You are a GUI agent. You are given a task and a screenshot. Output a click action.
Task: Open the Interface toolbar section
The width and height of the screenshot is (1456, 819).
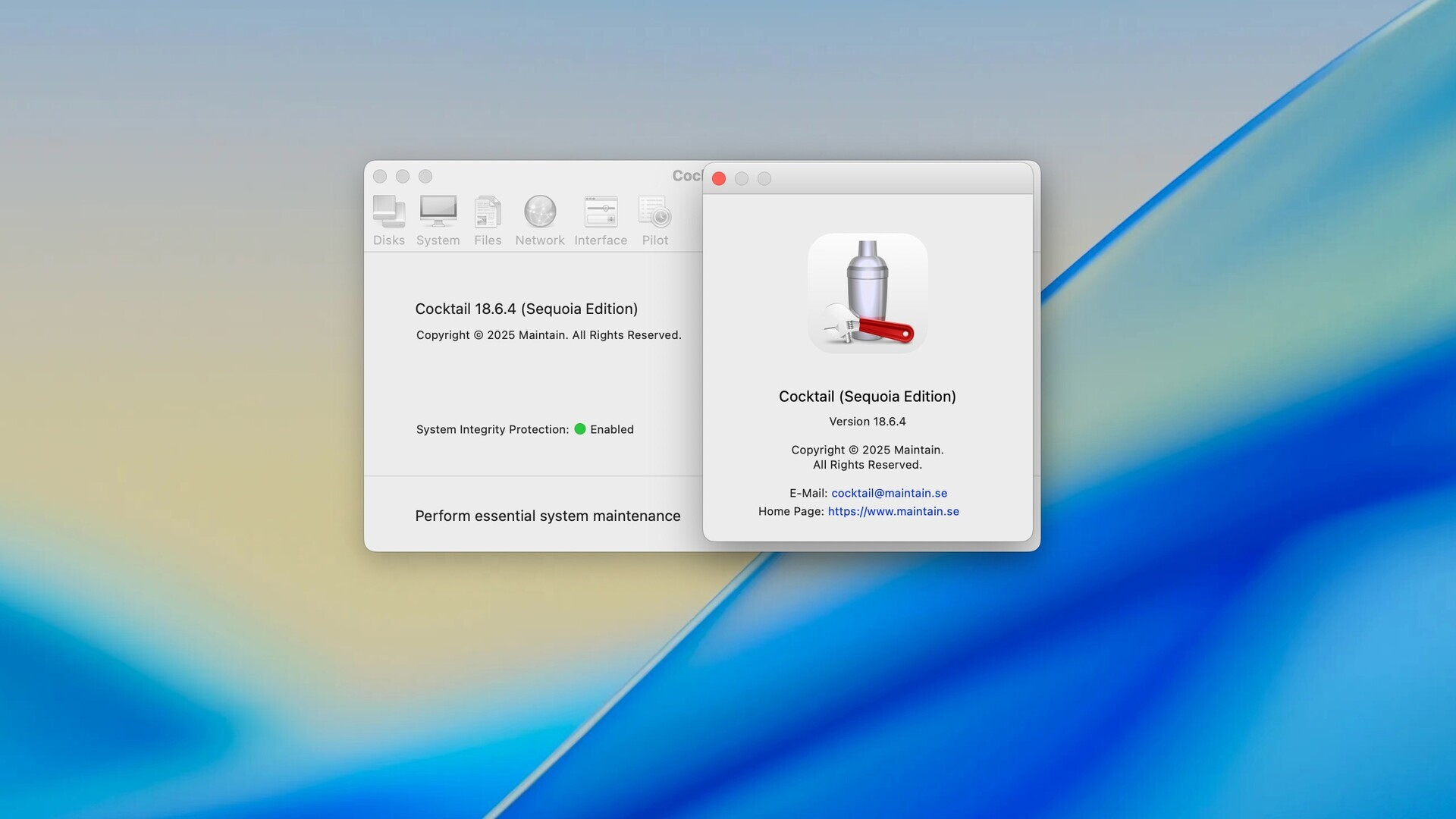coord(601,221)
